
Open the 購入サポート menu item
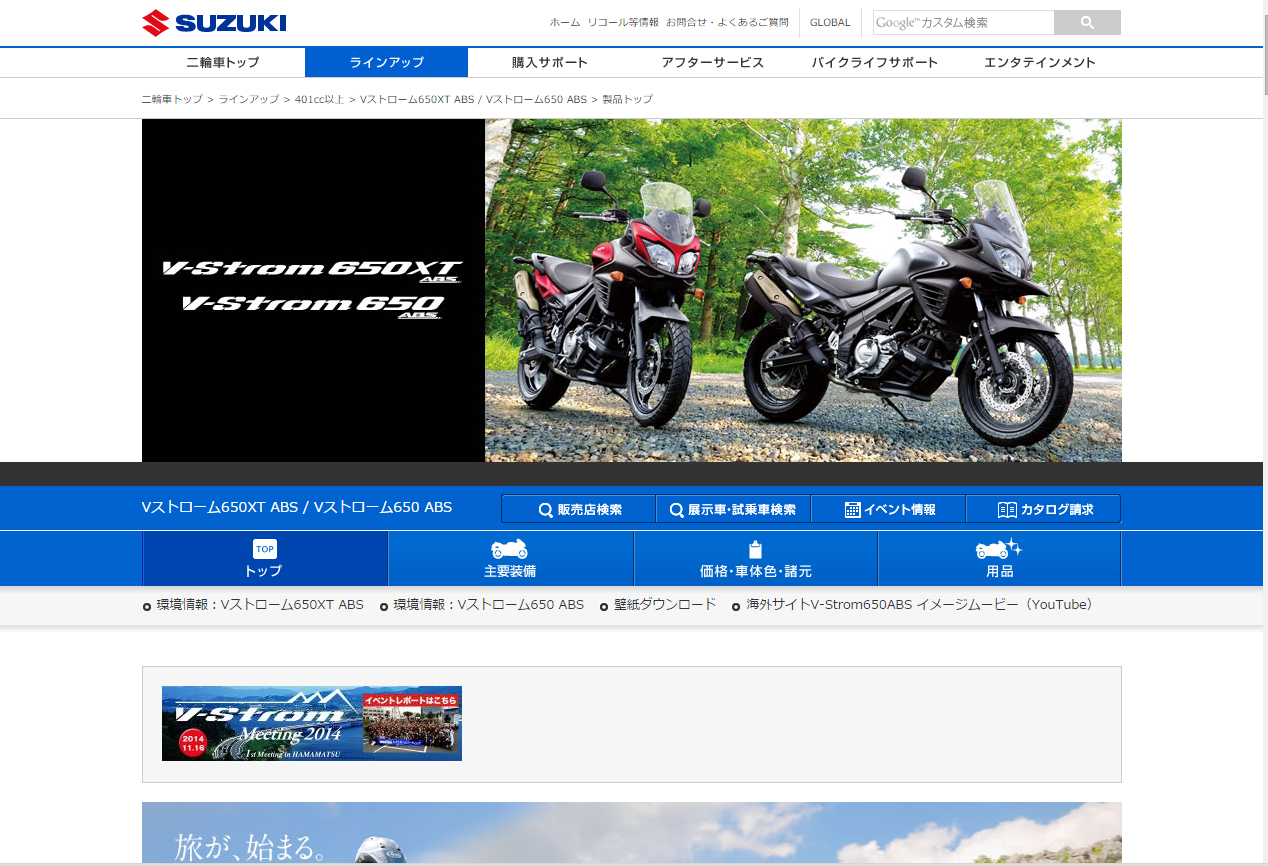550,62
